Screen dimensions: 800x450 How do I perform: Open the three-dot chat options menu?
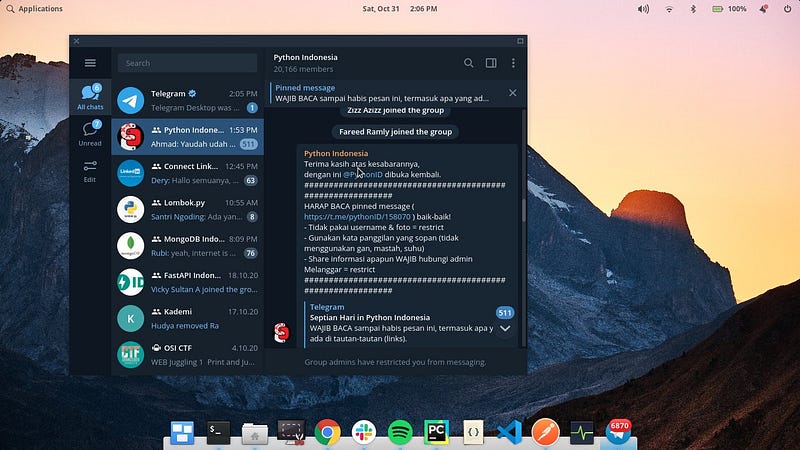pyautogui.click(x=513, y=63)
